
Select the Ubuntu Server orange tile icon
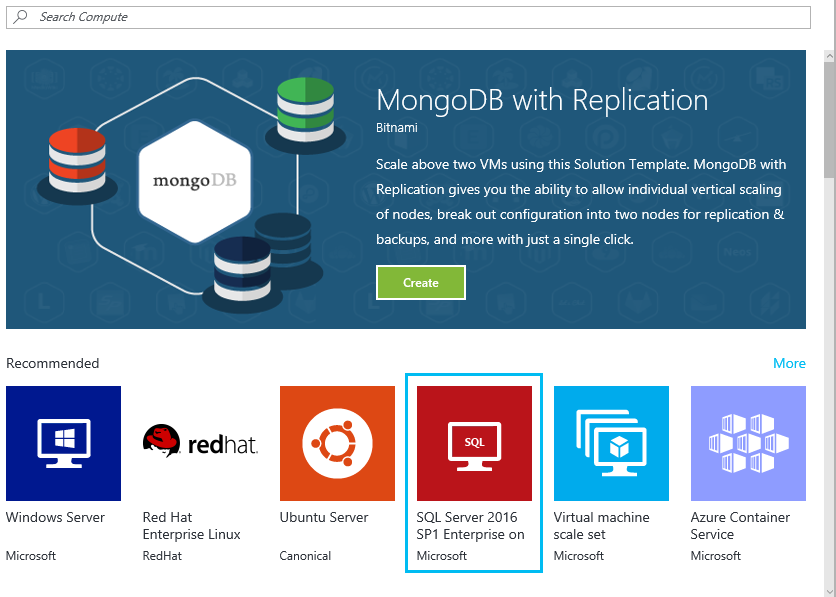click(337, 443)
